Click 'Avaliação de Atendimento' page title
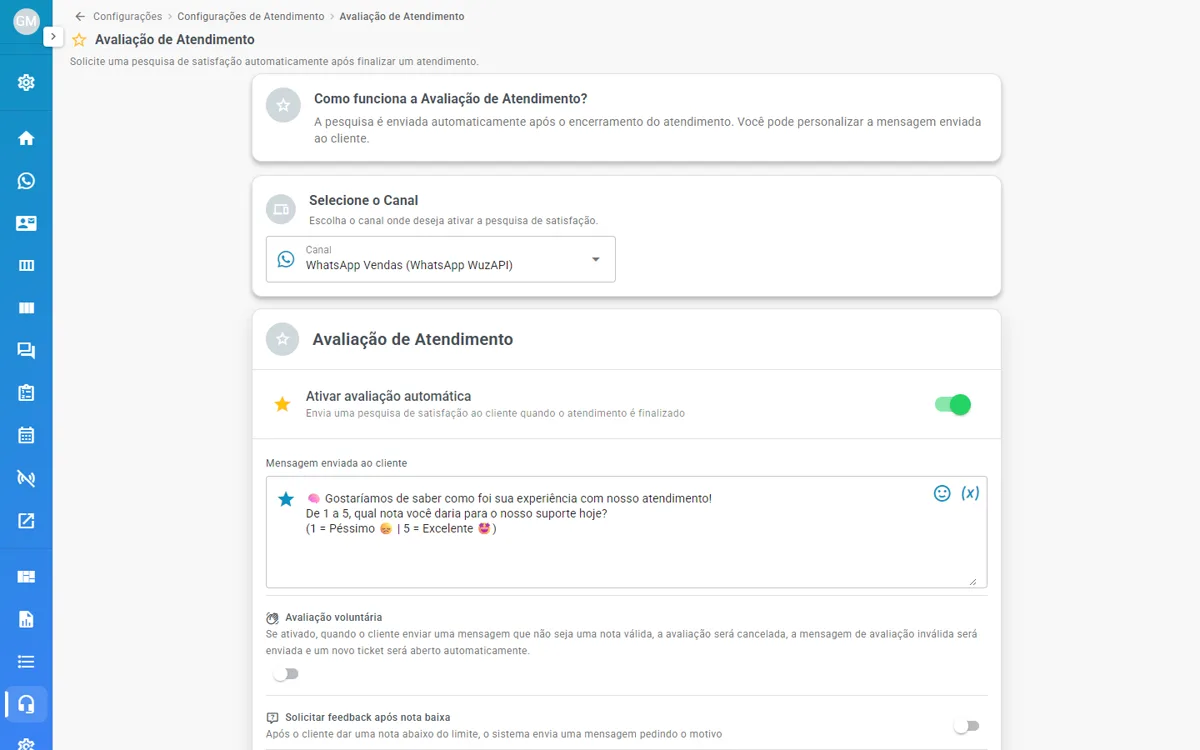Image resolution: width=1200 pixels, height=750 pixels. 175,40
